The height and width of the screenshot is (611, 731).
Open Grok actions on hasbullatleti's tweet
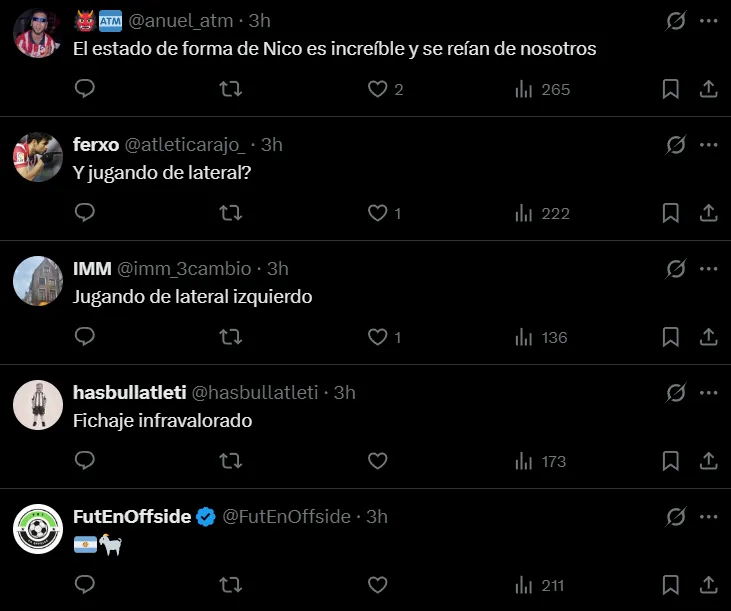tap(676, 393)
